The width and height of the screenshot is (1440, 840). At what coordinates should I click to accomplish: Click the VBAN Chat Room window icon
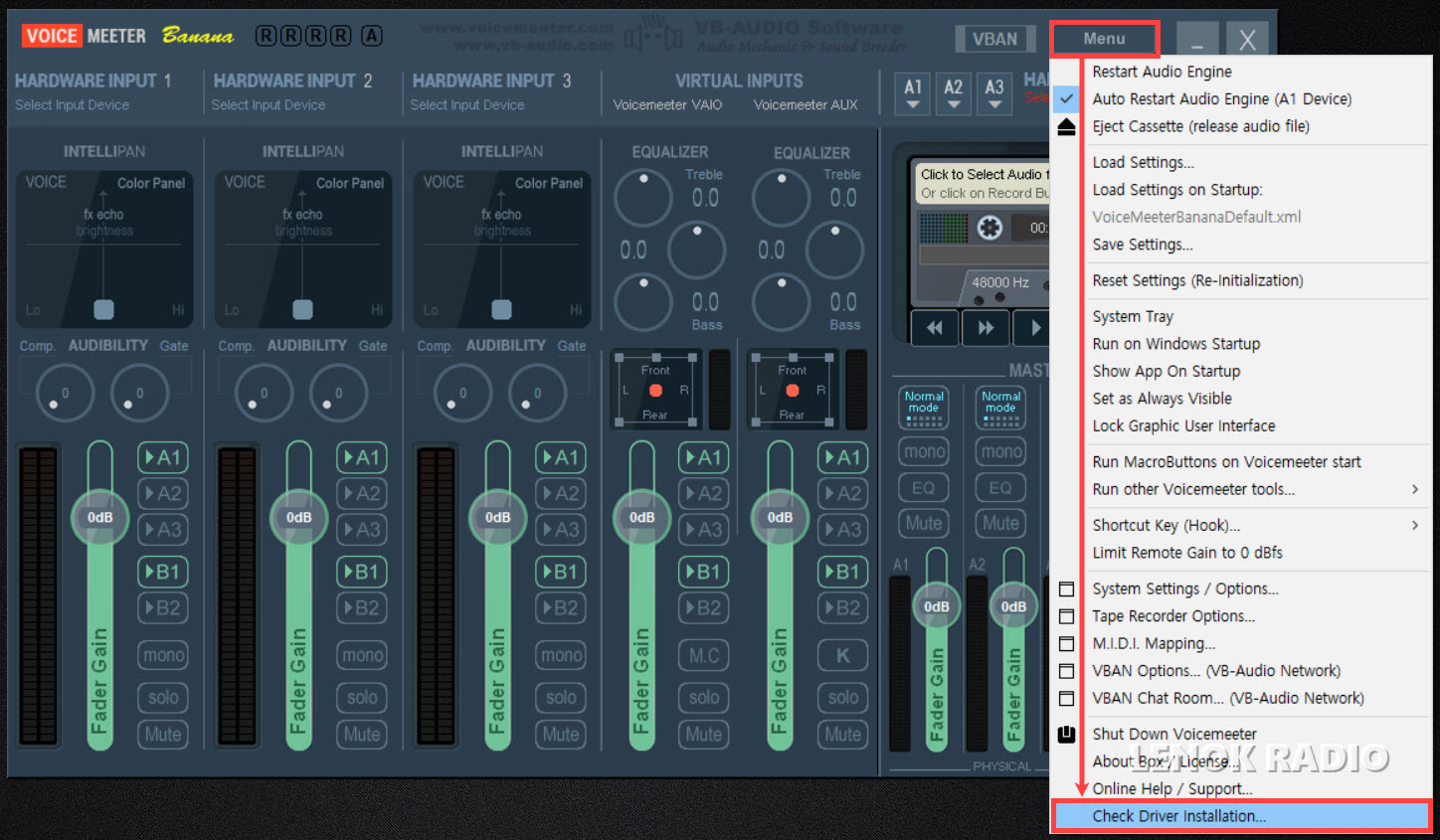click(x=1066, y=699)
